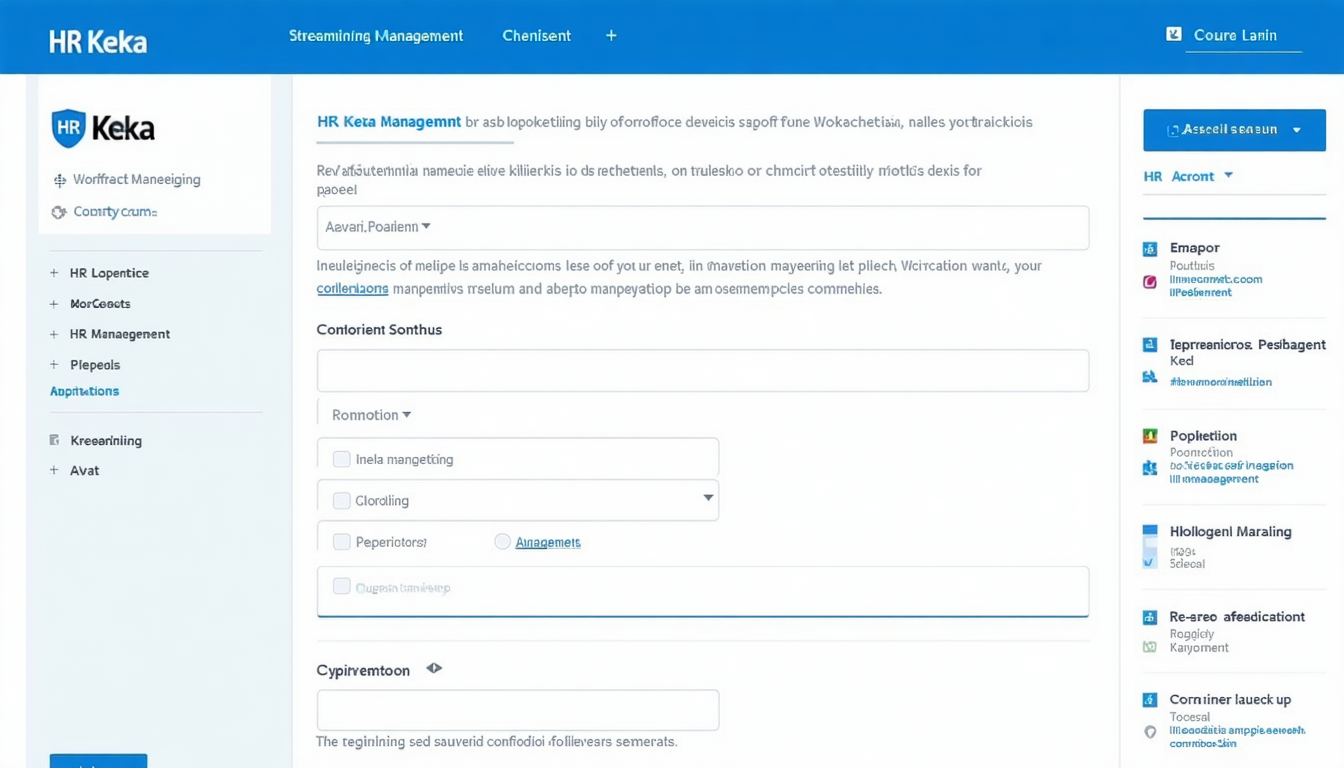Tick the Pepericitorst checkbox
1344x768 pixels.
(x=342, y=542)
